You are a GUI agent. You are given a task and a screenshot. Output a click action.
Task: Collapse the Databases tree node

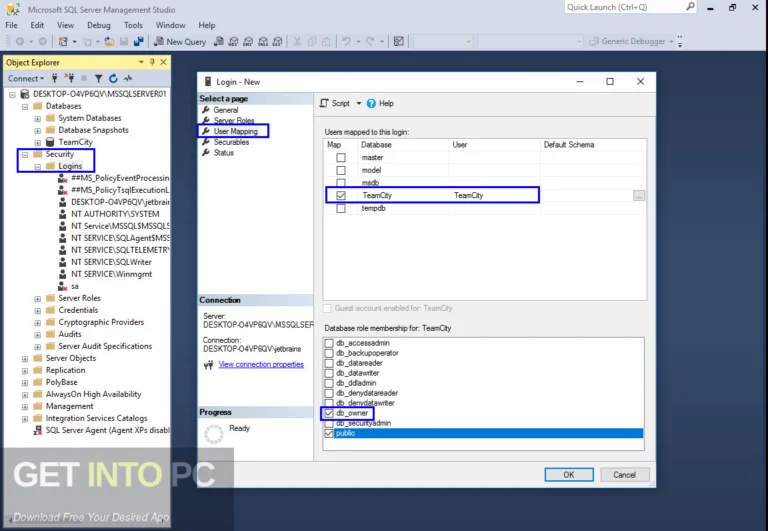[x=25, y=106]
